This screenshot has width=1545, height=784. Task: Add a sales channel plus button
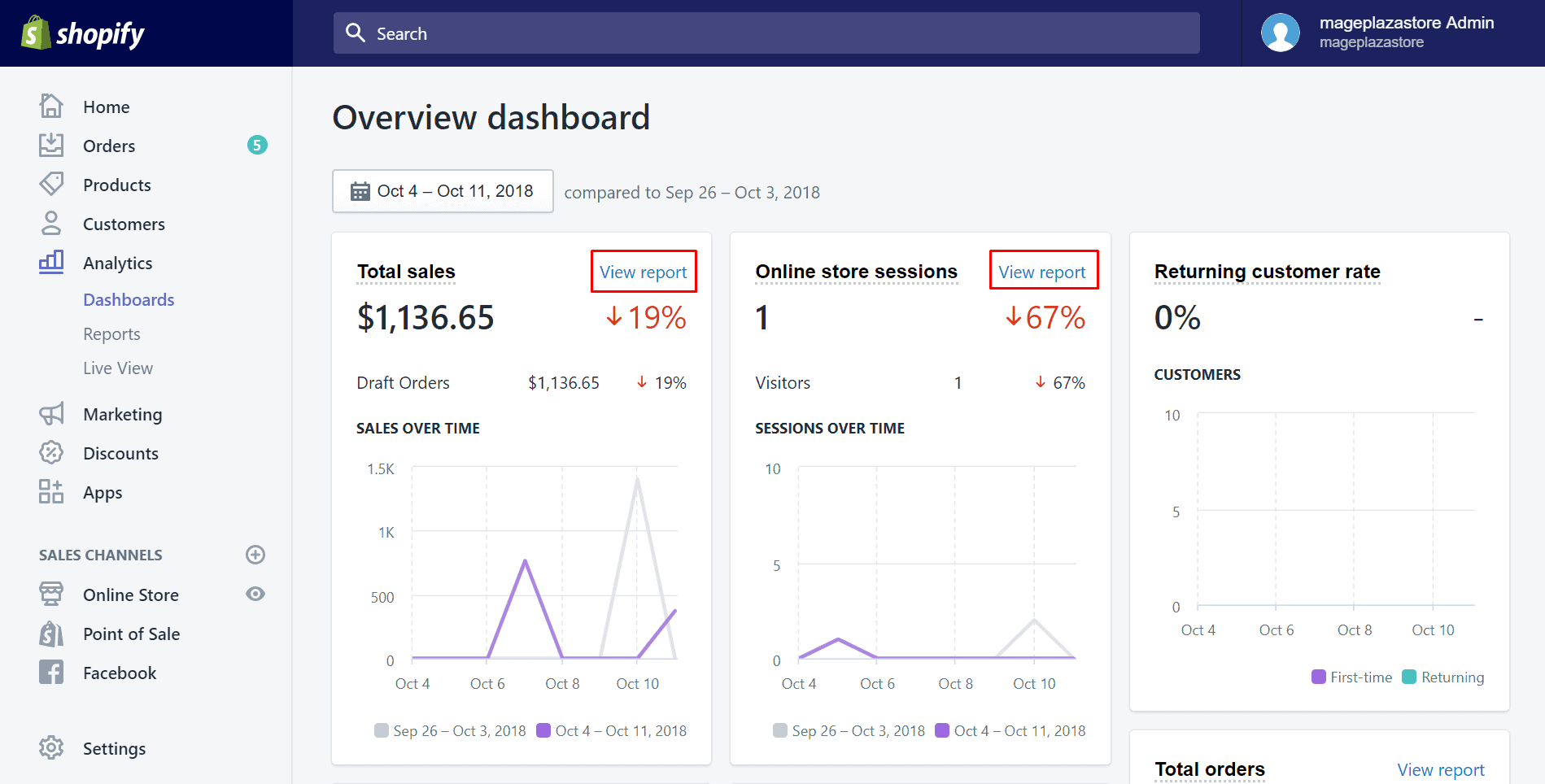(x=255, y=555)
